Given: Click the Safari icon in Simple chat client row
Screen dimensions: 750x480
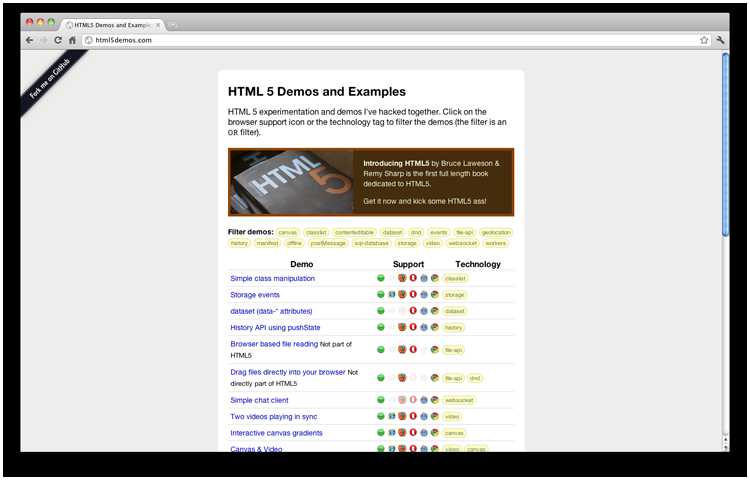Looking at the screenshot, I should tap(424, 400).
